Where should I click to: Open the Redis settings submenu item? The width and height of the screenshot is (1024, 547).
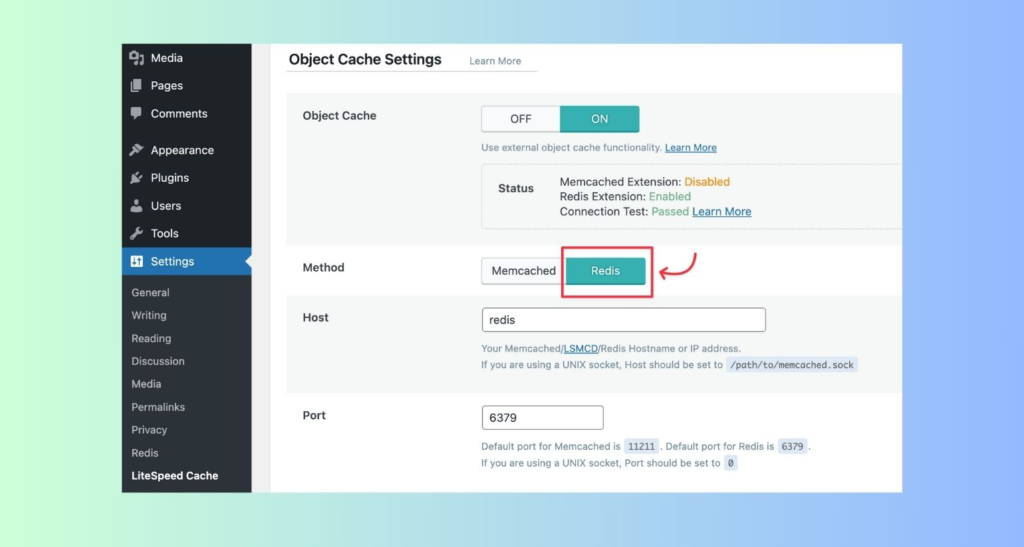(145, 453)
